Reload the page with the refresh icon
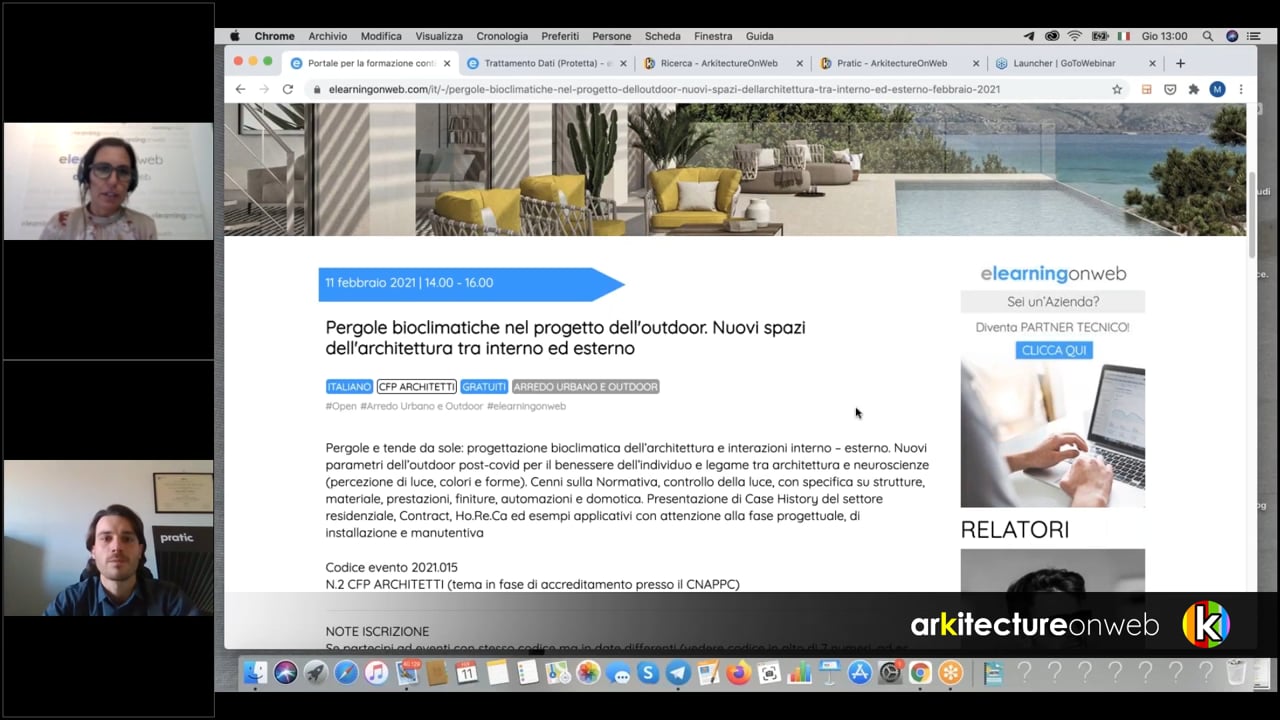 [x=288, y=89]
